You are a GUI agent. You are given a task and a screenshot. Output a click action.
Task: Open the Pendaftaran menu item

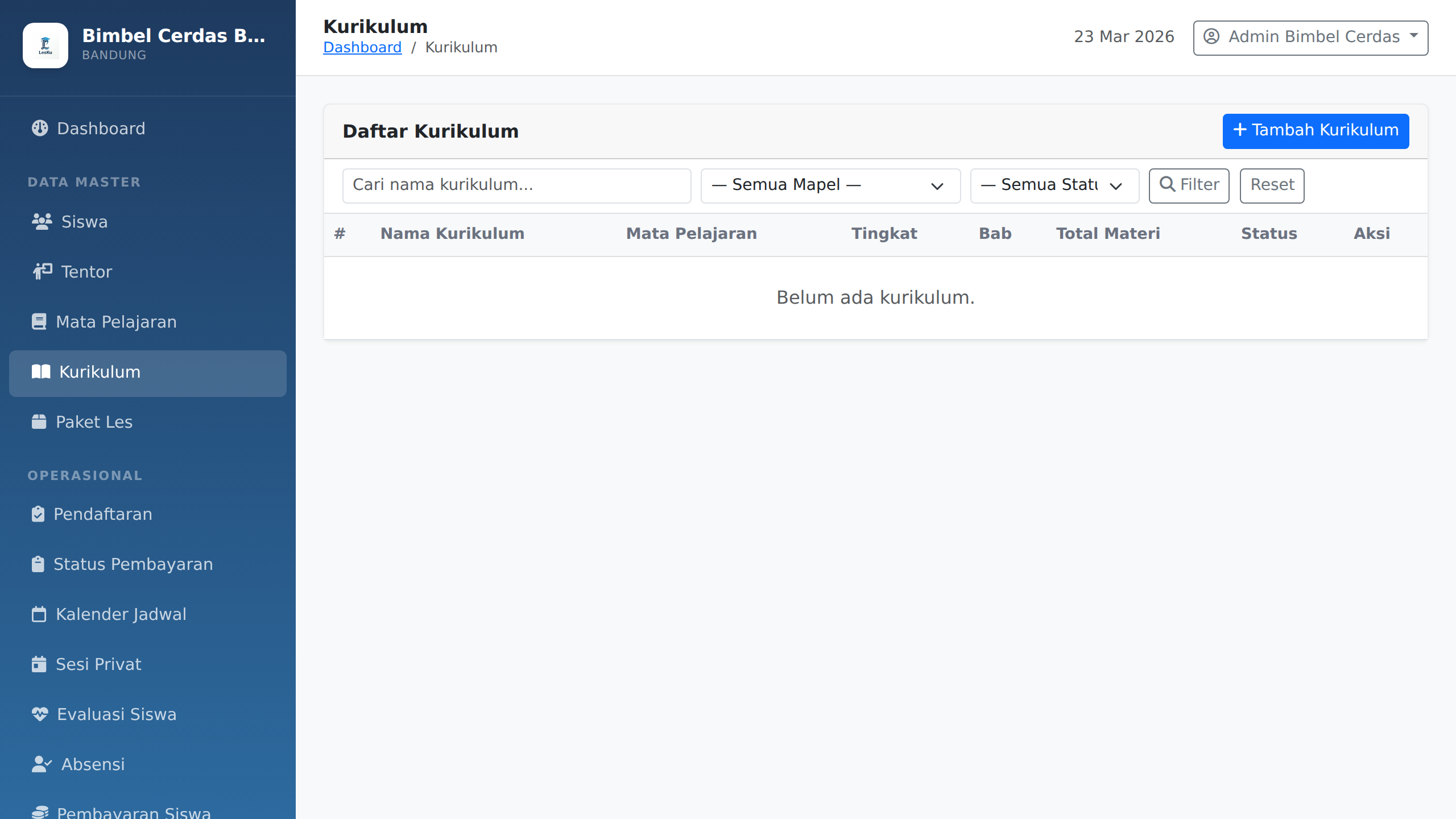[x=102, y=514]
